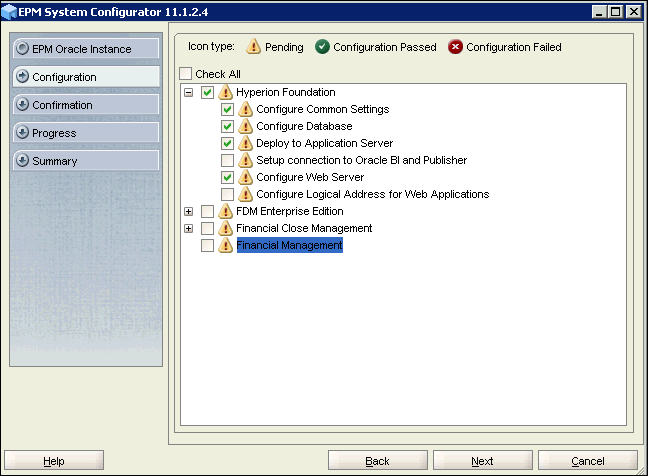Screen dimensions: 648x476
Task: Proceed with the Next button
Action: (x=483, y=460)
